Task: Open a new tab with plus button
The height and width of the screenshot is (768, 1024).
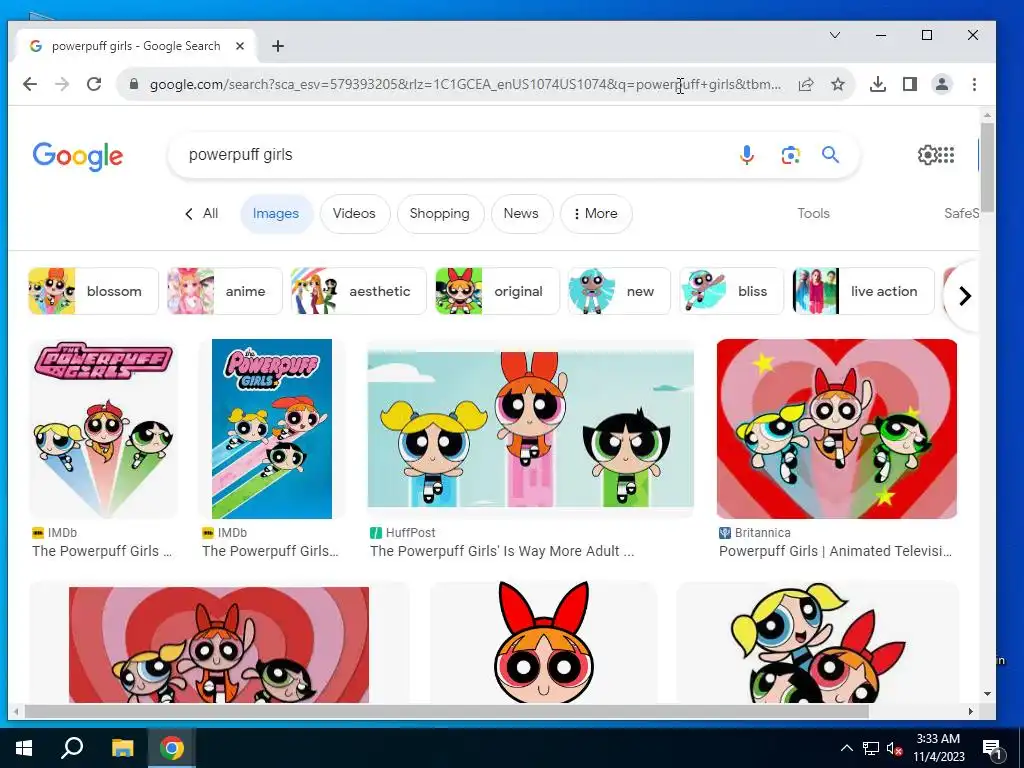Action: pyautogui.click(x=278, y=46)
